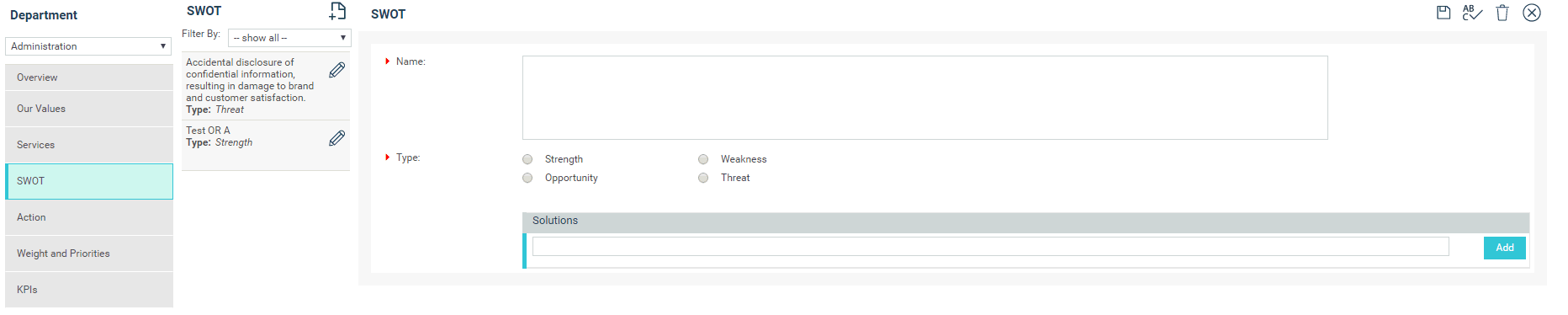Open the Our Values sidebar item

tap(89, 109)
